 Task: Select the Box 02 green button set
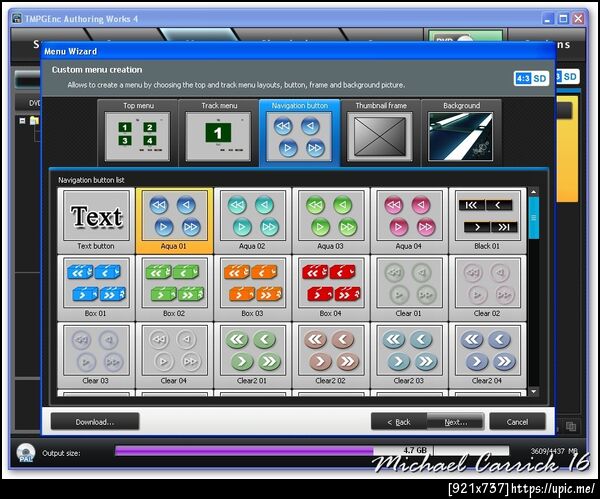(x=174, y=288)
